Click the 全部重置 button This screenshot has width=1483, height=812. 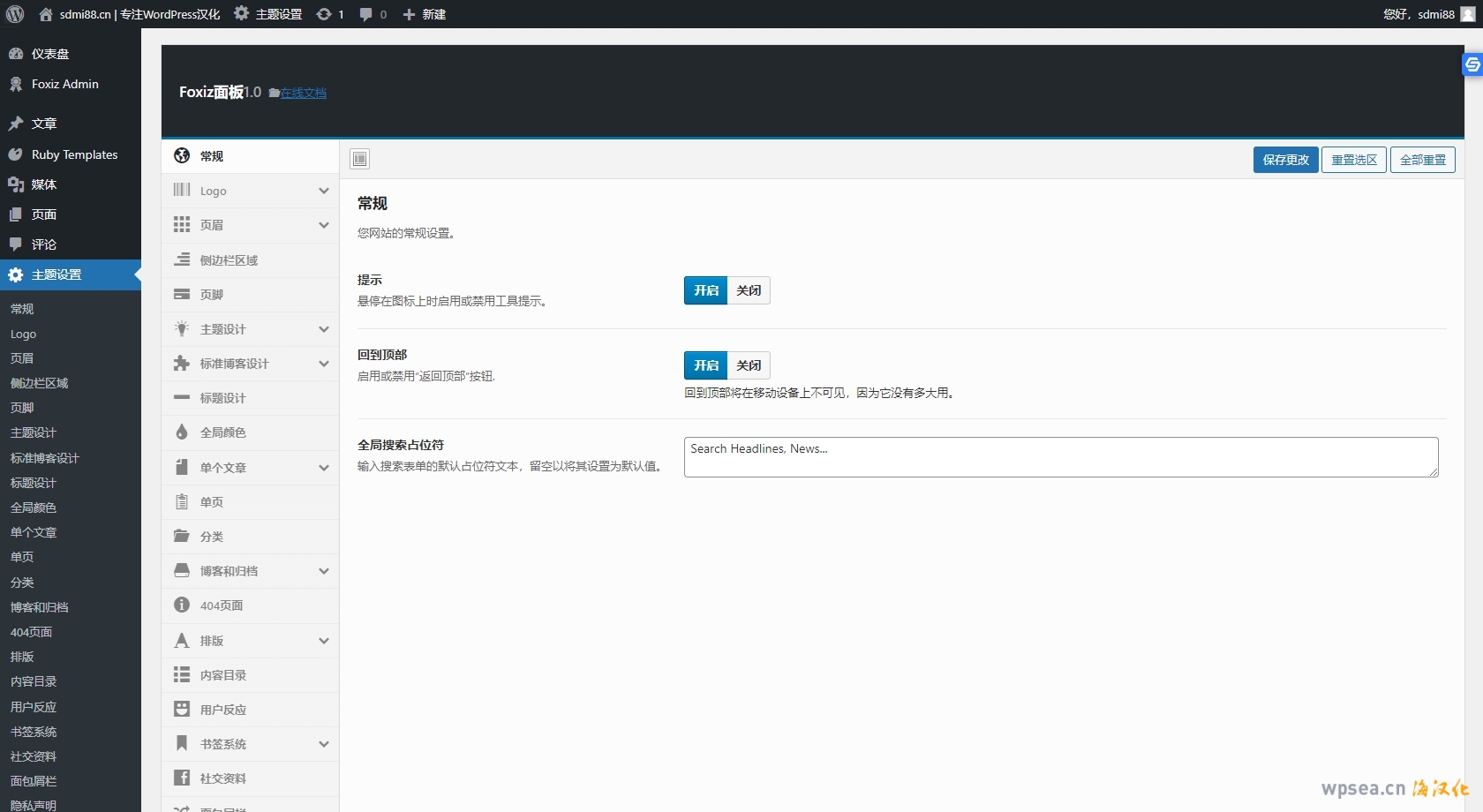tap(1423, 160)
